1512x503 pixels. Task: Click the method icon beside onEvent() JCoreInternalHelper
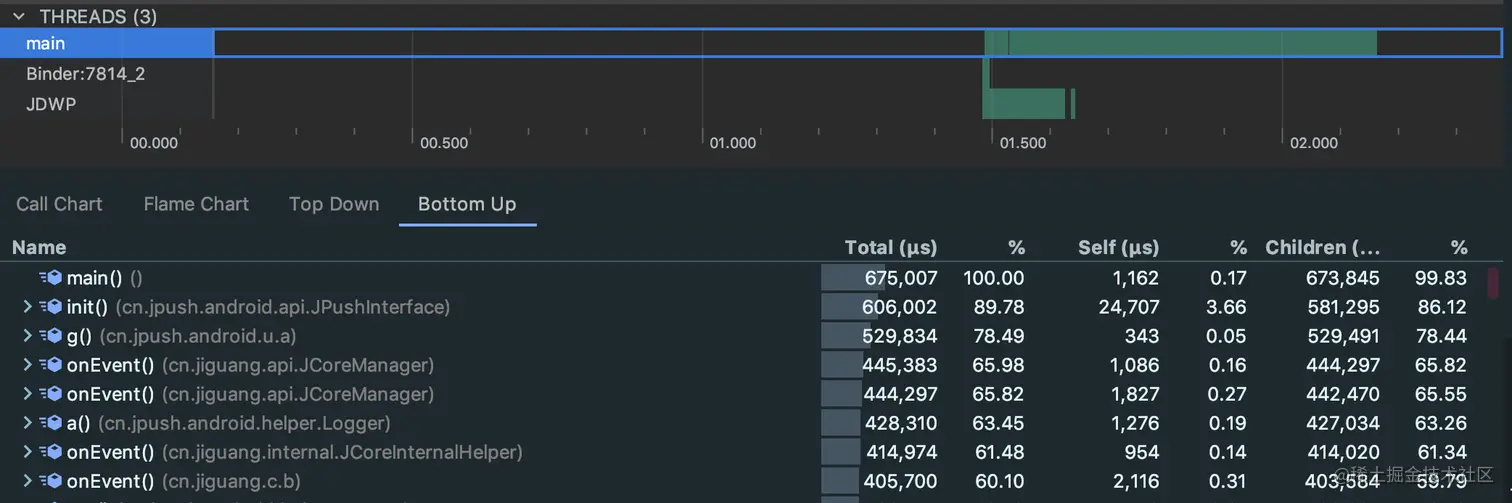point(51,452)
